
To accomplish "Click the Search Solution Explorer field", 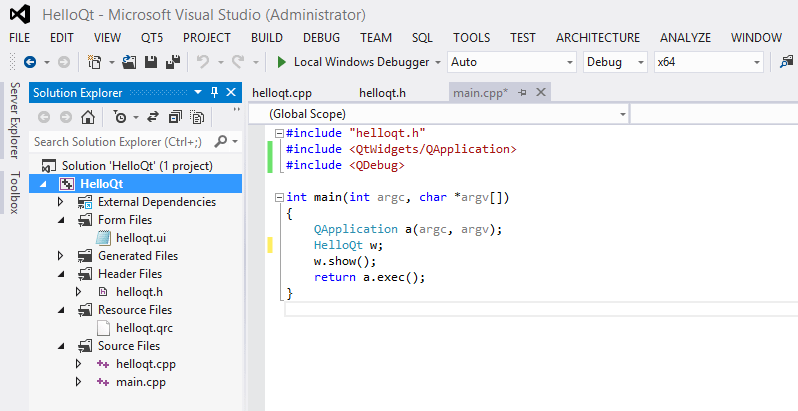I will coord(120,142).
